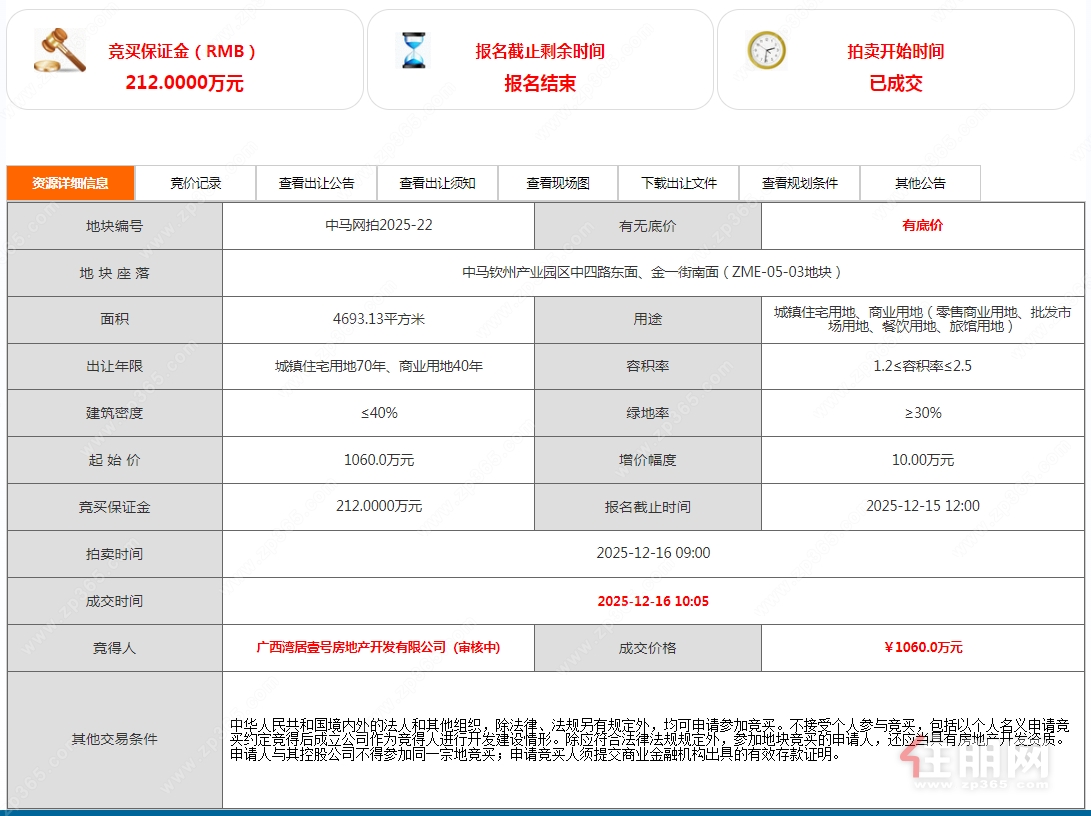This screenshot has height=816, width=1091.
Task: Click winning bidder 广西湾居壹号房地产开发有限公司
Action: (x=378, y=647)
